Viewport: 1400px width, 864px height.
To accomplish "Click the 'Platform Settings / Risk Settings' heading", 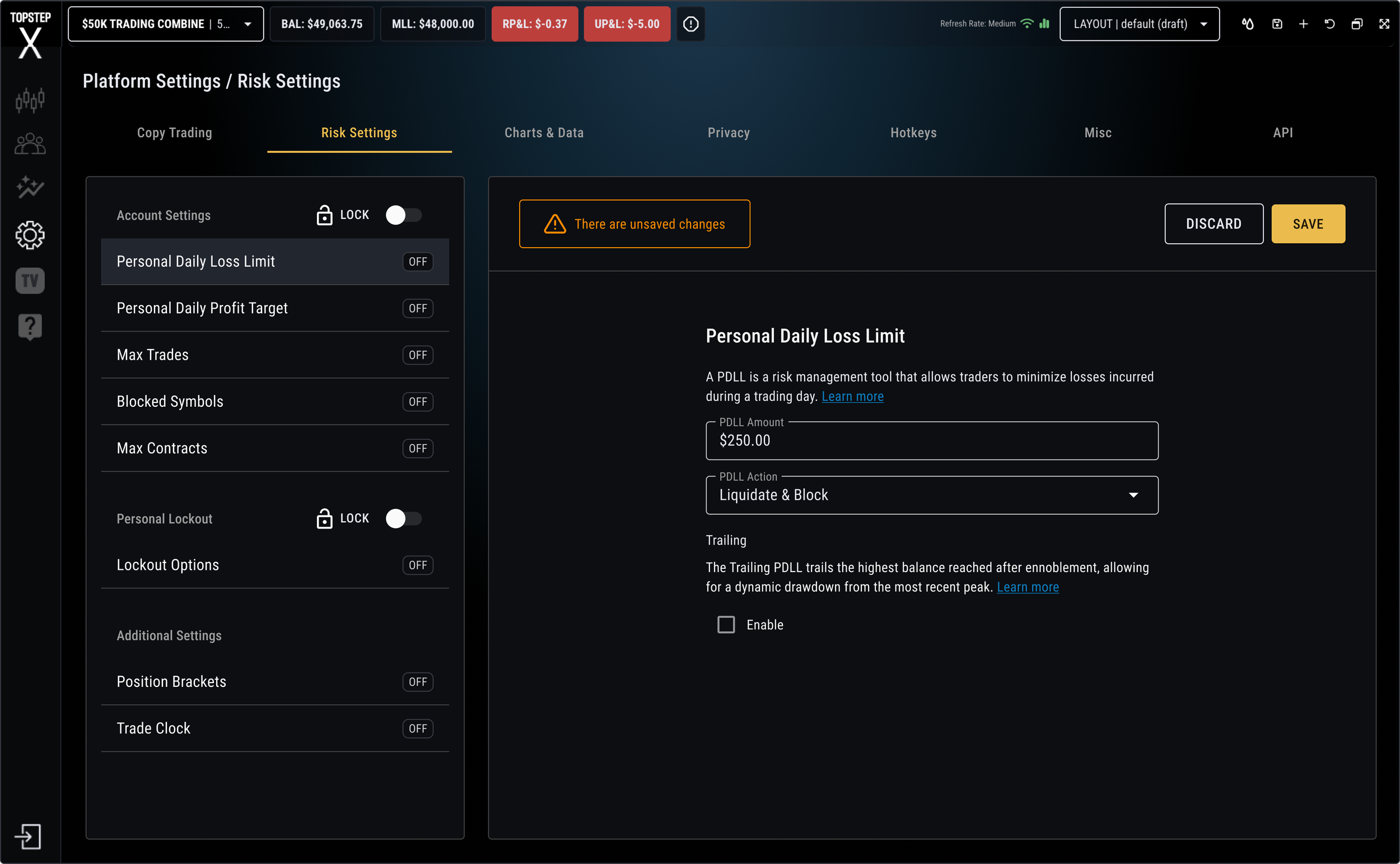I will 212,81.
